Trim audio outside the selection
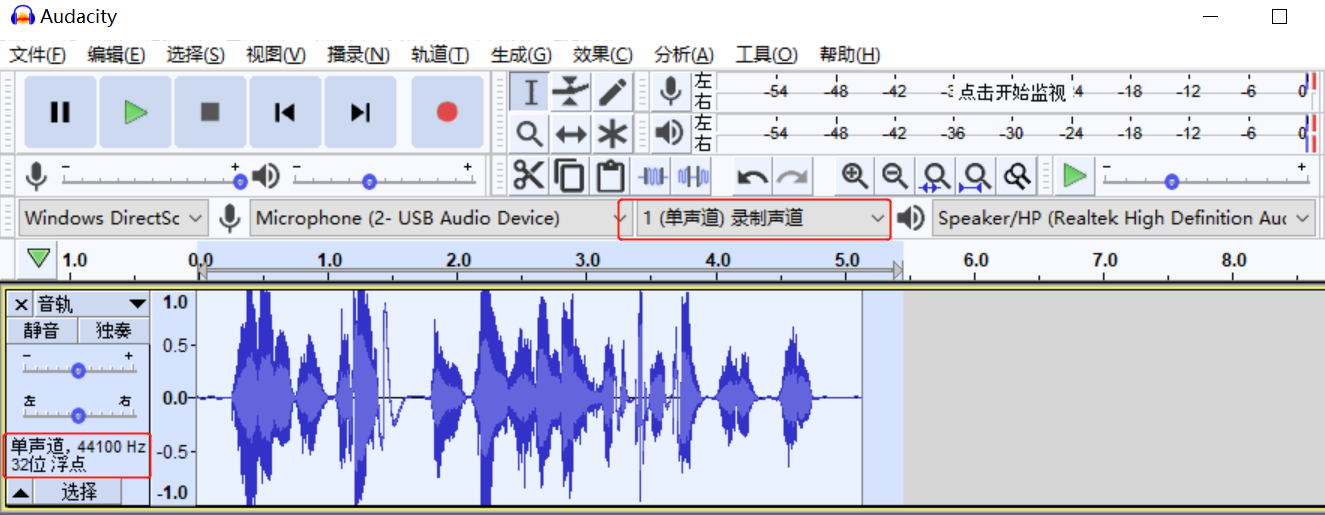Viewport: 1325px width, 515px height. 652,176
